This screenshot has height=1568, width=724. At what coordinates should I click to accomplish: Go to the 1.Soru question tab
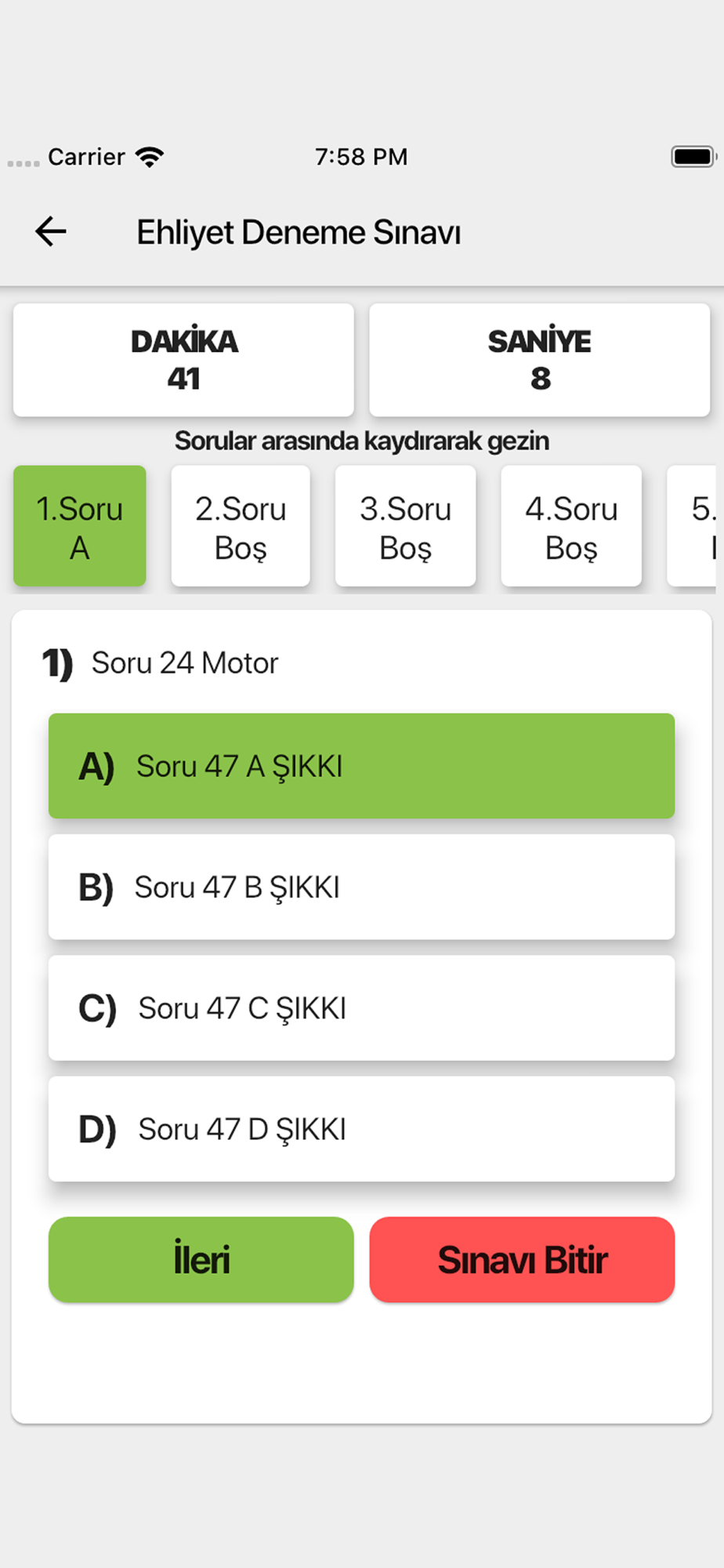80,526
